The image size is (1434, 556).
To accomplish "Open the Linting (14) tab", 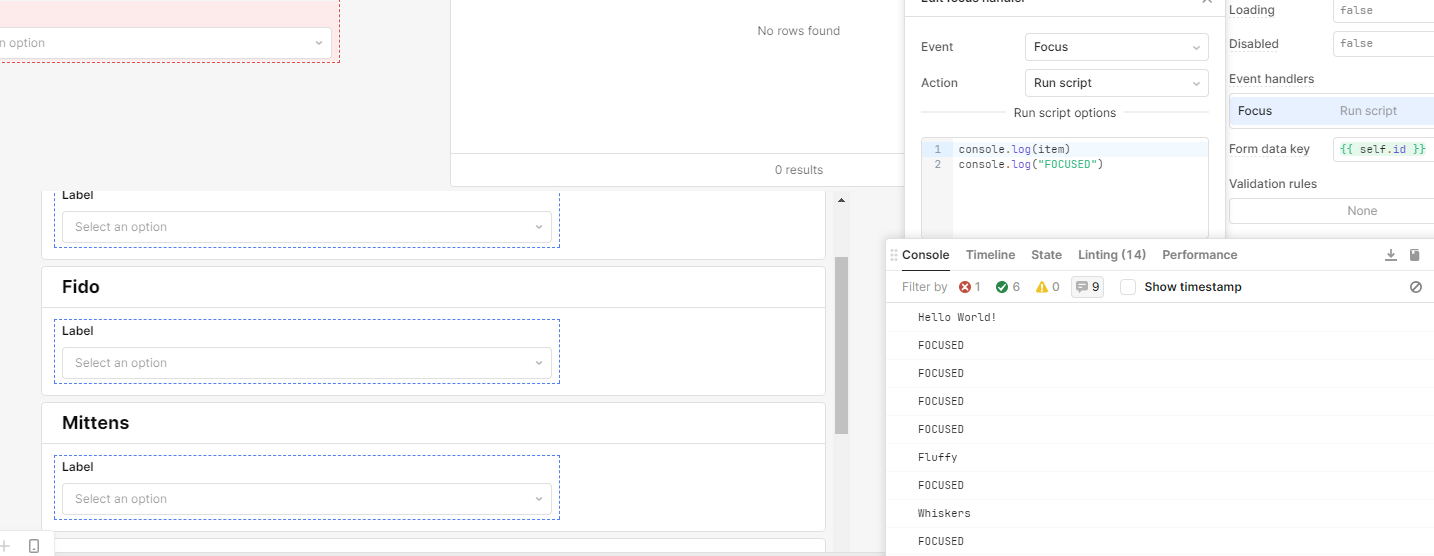I will 1112,255.
